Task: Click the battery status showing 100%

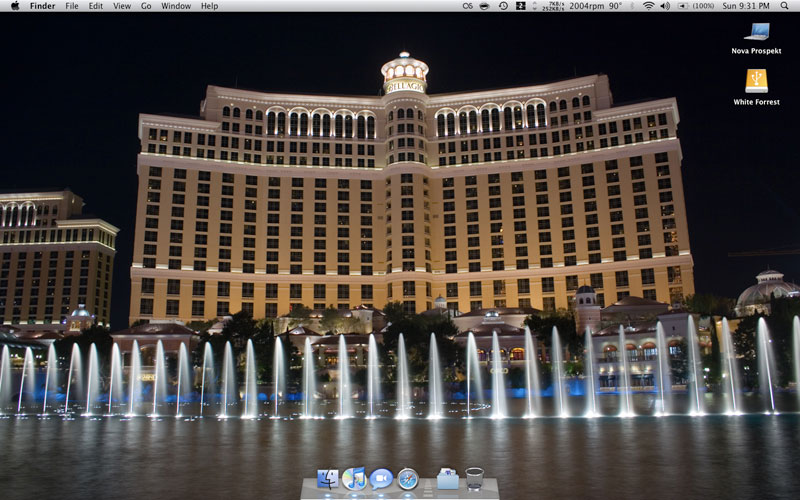Action: pos(696,6)
